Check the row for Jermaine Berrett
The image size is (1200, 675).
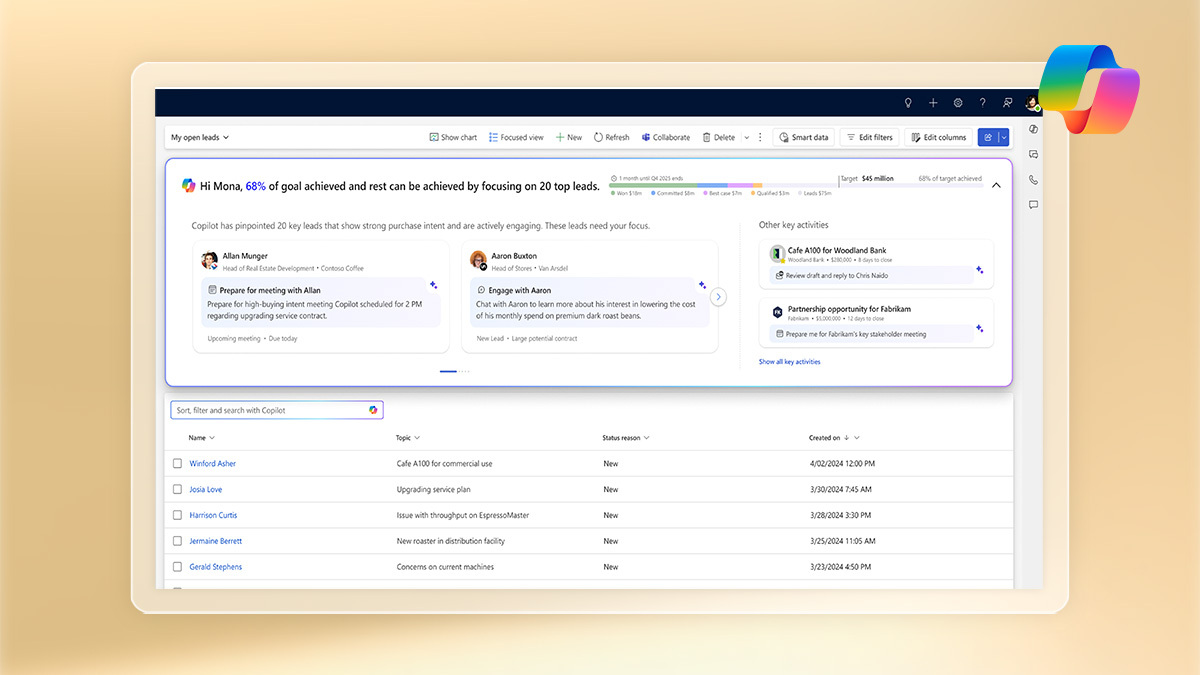[x=177, y=540]
